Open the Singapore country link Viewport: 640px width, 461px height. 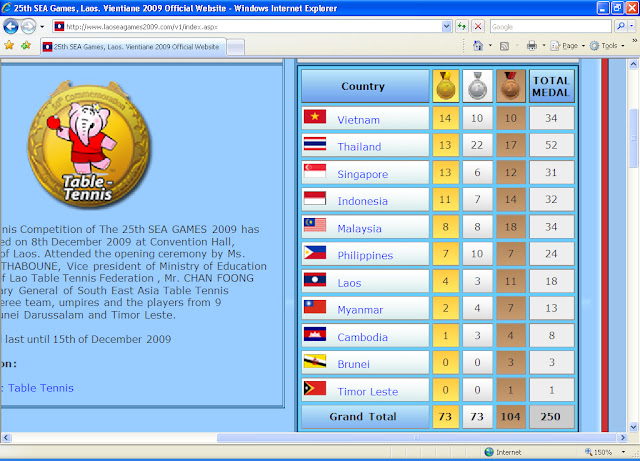click(x=362, y=174)
